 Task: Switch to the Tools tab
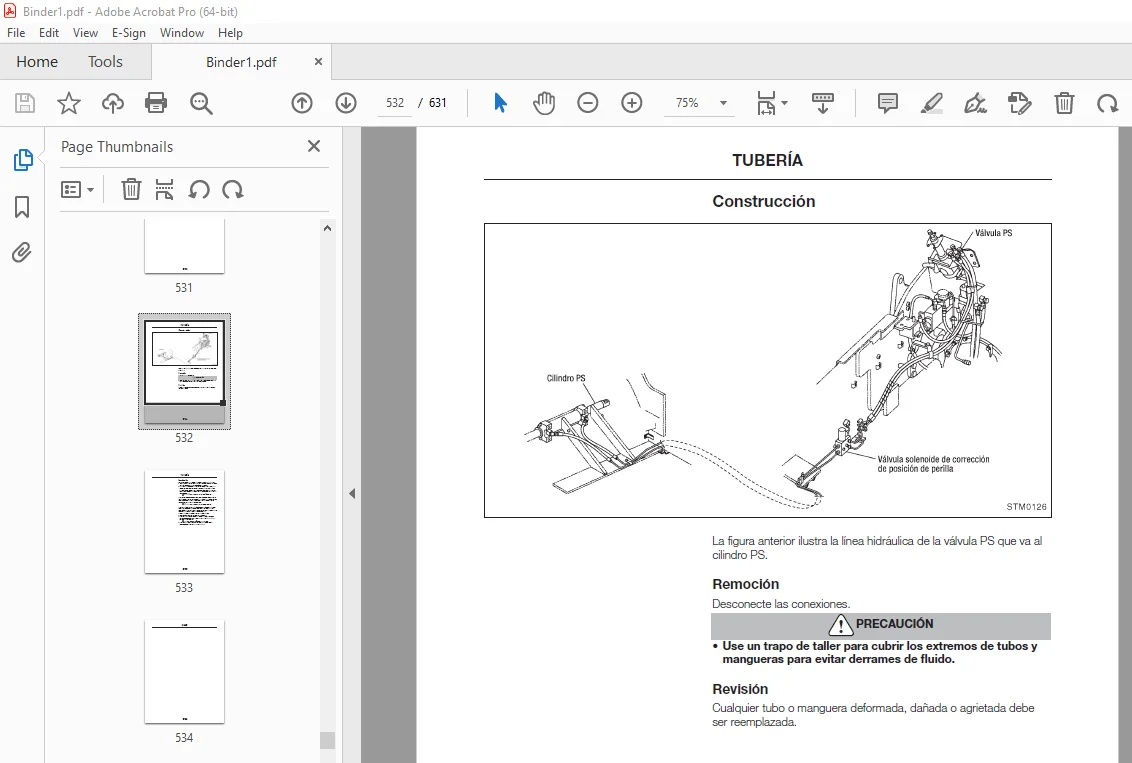point(105,62)
